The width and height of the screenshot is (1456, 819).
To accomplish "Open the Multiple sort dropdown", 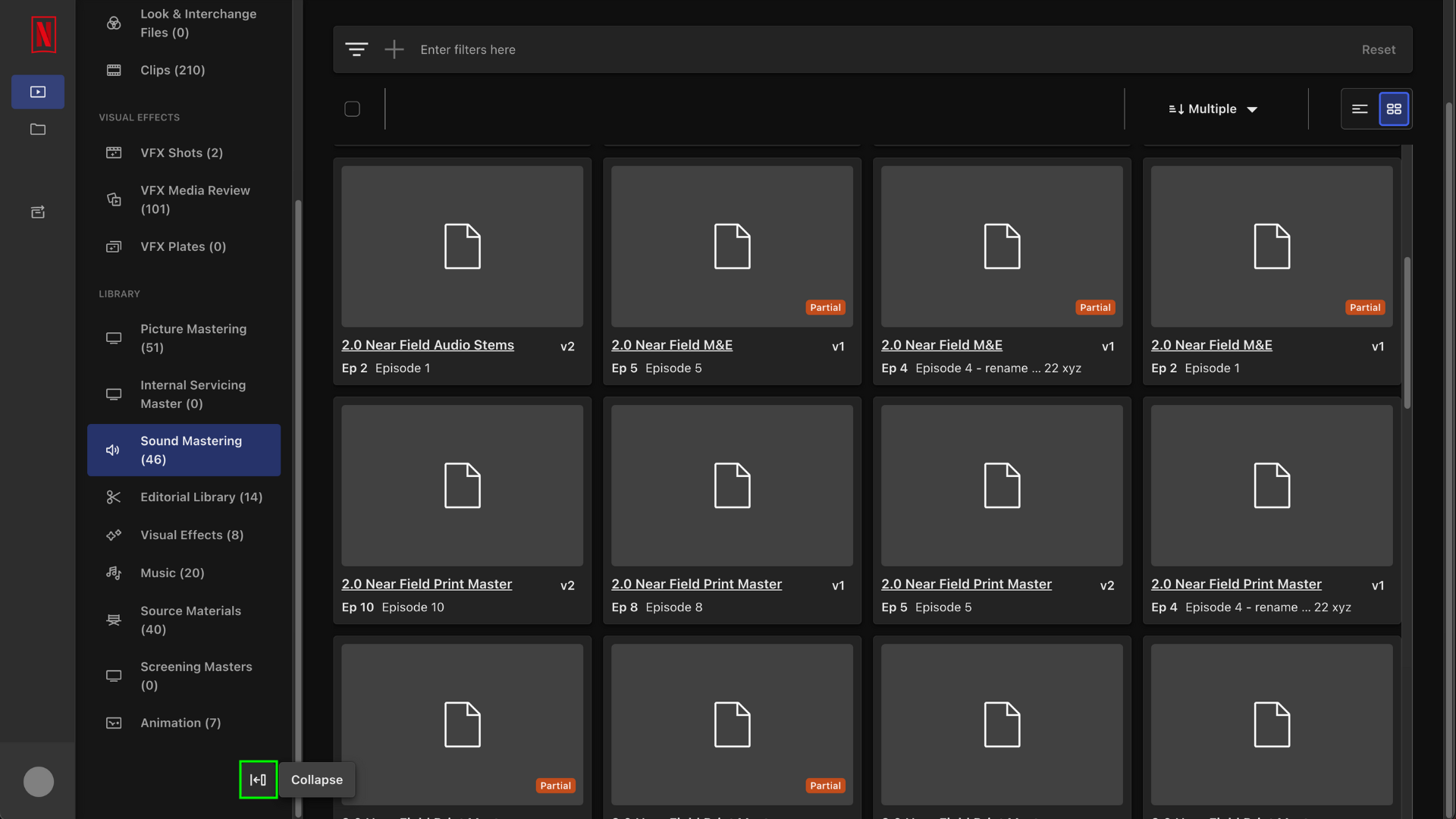I will coord(1213,109).
